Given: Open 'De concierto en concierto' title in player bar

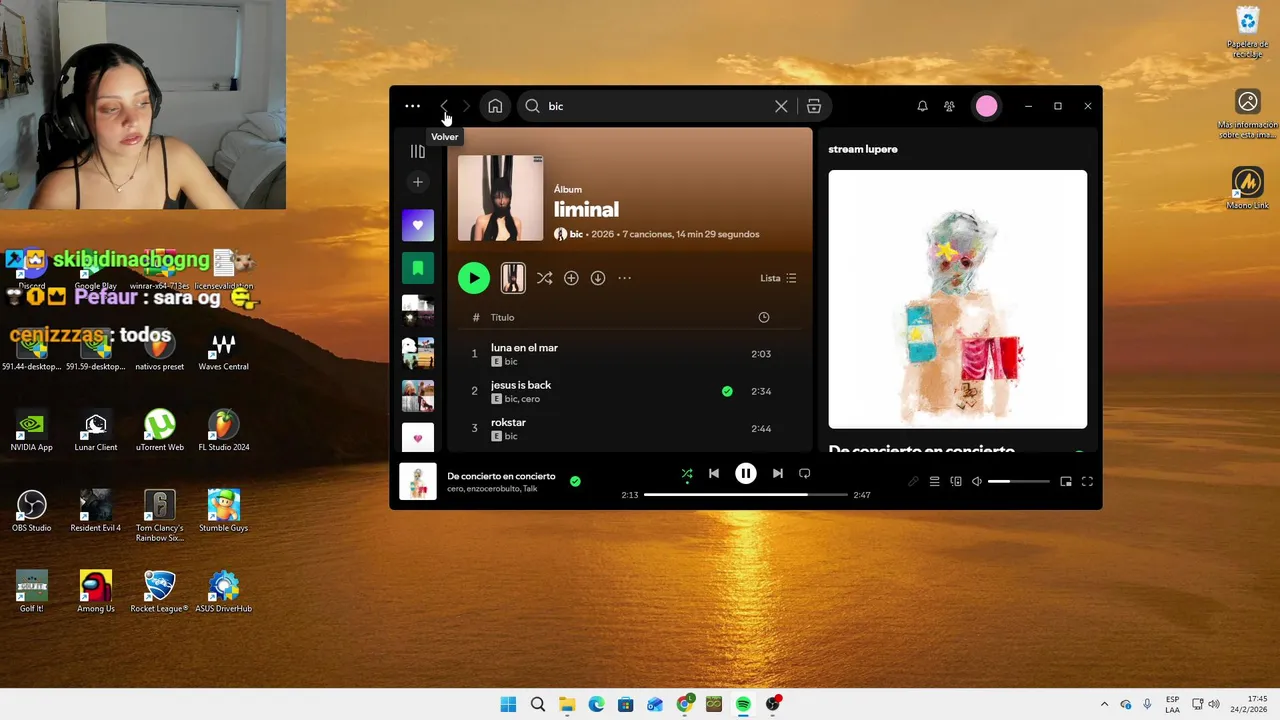Looking at the screenshot, I should pos(501,476).
